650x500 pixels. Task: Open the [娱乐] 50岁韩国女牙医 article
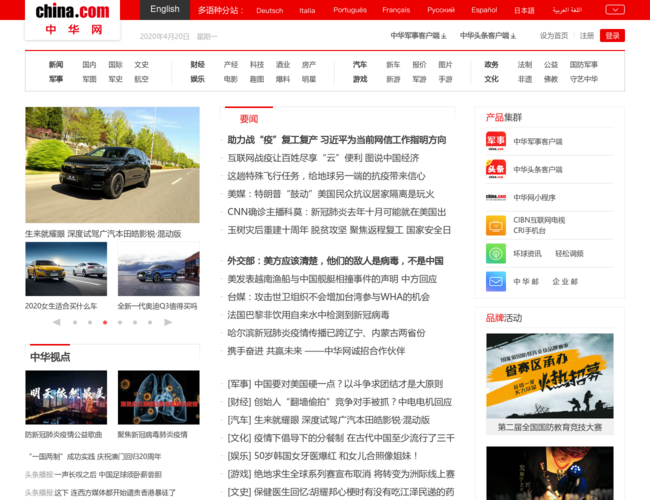coord(323,456)
